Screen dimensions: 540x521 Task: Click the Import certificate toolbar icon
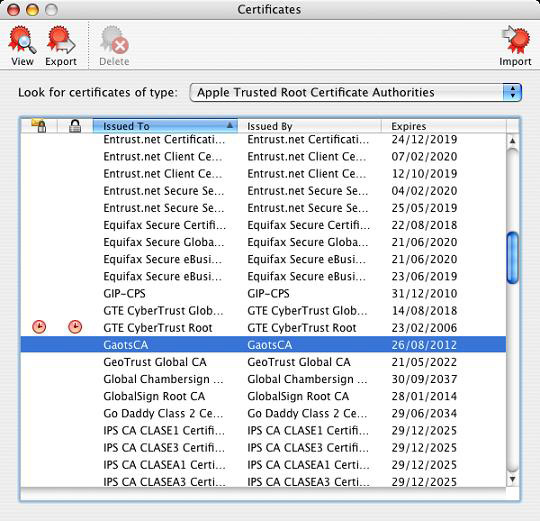pyautogui.click(x=515, y=46)
